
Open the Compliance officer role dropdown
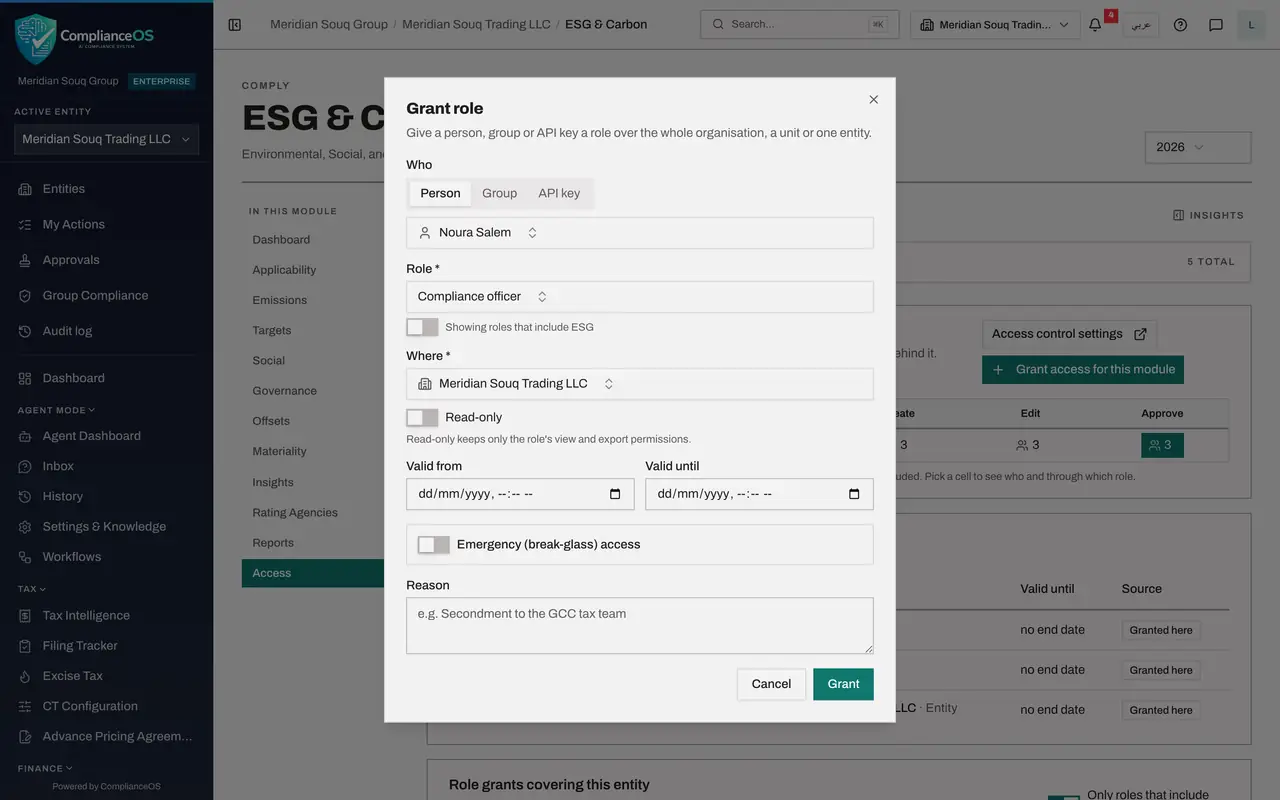(x=640, y=297)
